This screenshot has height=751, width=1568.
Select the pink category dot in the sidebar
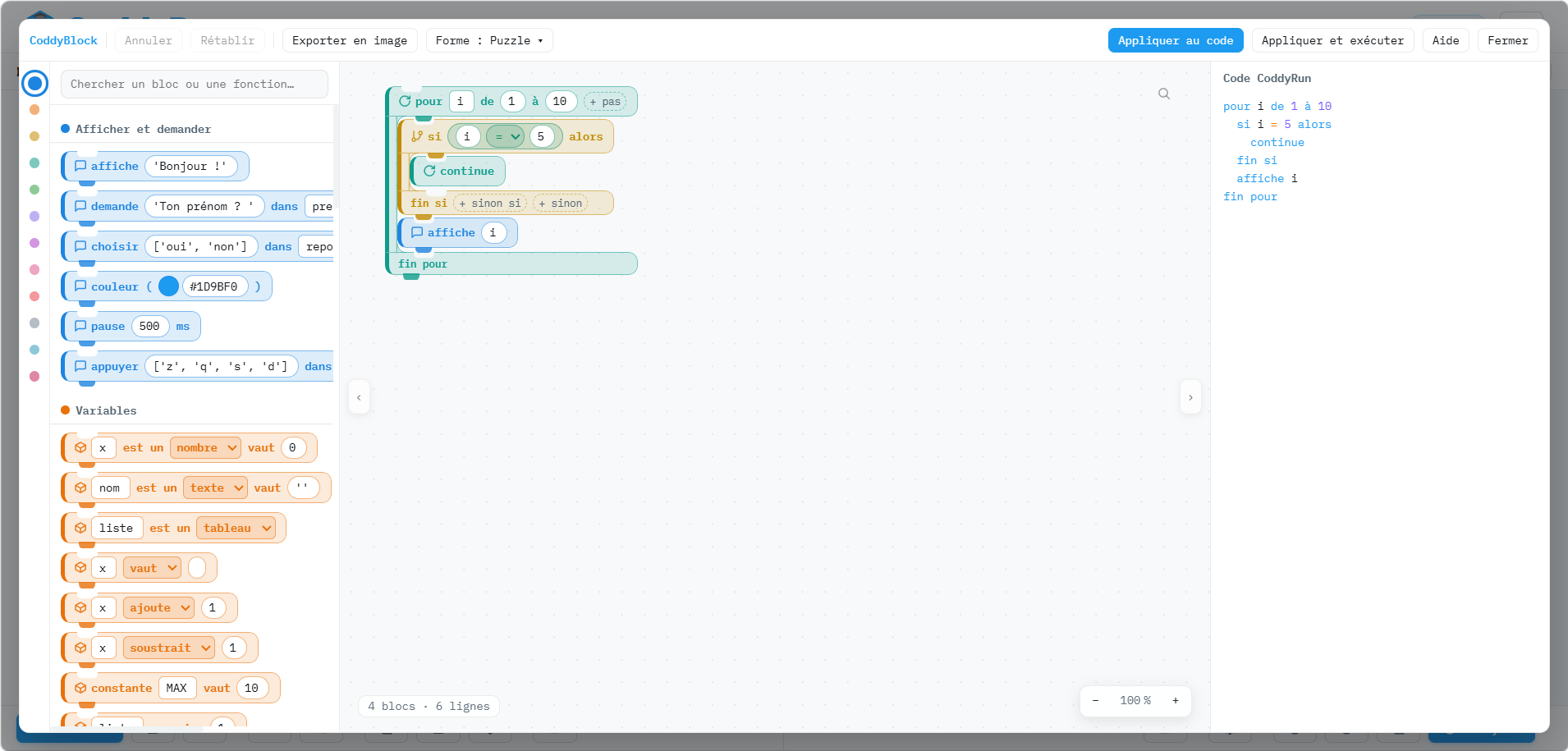[x=34, y=269]
